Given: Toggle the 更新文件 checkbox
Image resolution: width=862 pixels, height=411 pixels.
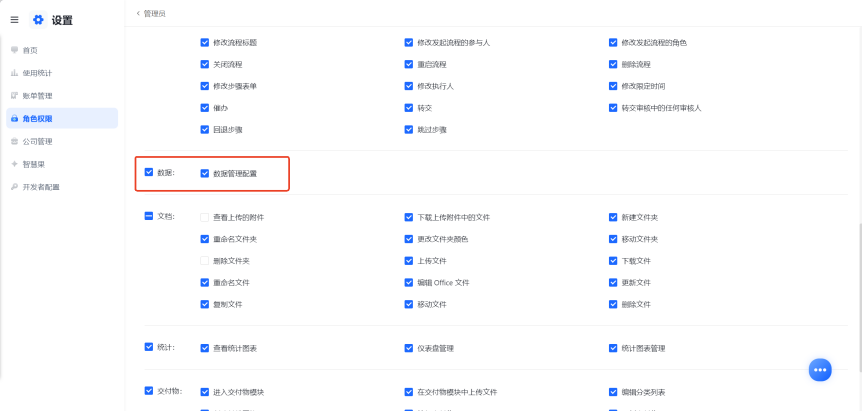Looking at the screenshot, I should tap(613, 282).
